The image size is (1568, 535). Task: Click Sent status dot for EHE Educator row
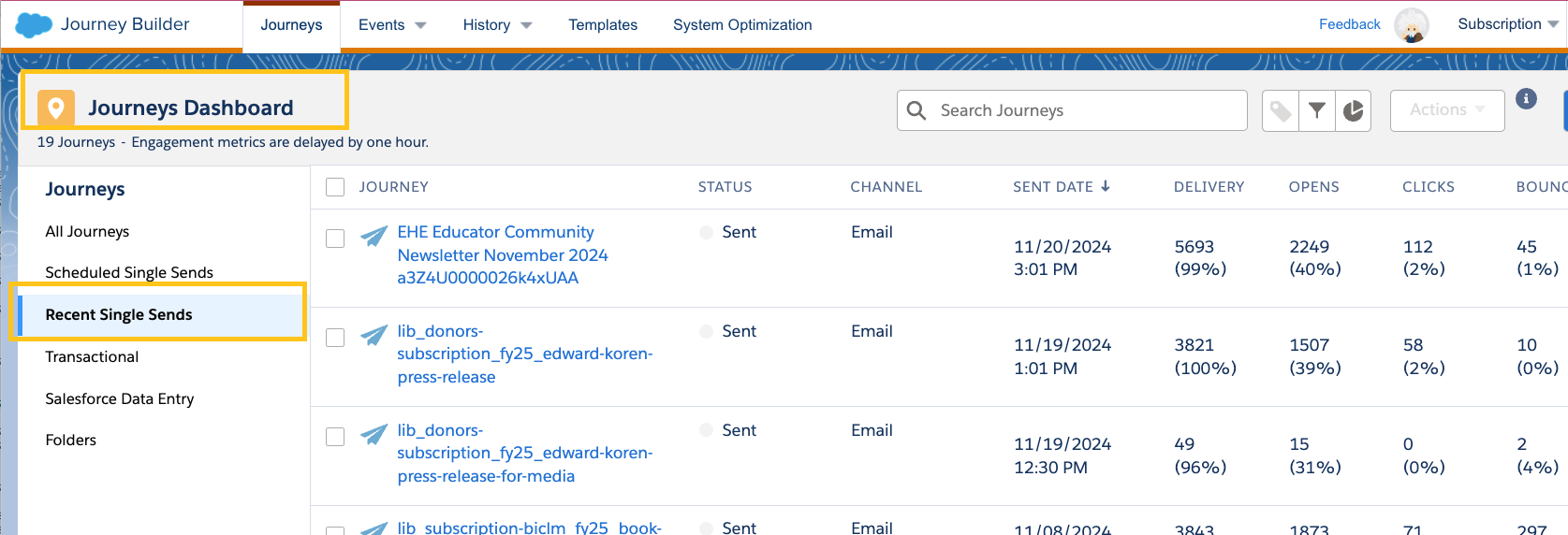[x=707, y=232]
